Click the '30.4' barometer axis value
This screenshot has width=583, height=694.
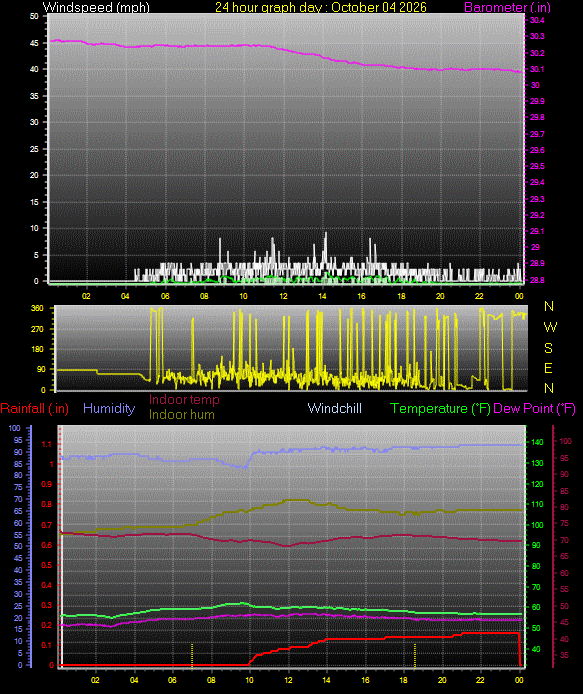(537, 20)
